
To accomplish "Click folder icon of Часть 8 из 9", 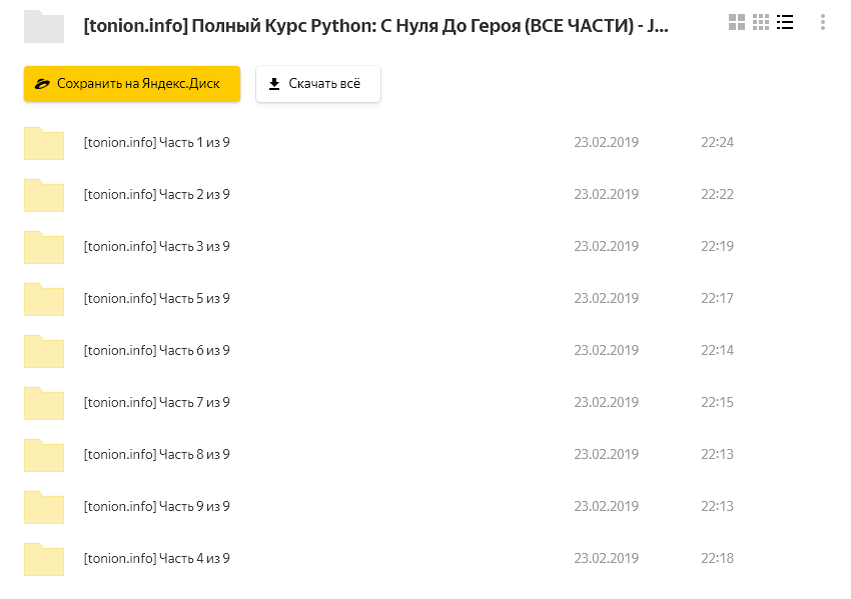I will 44,455.
